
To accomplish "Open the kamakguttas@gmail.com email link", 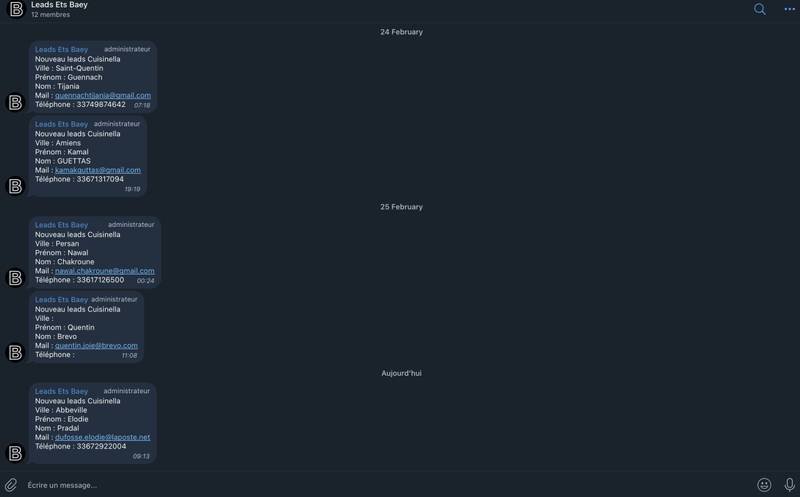I will click(97, 170).
